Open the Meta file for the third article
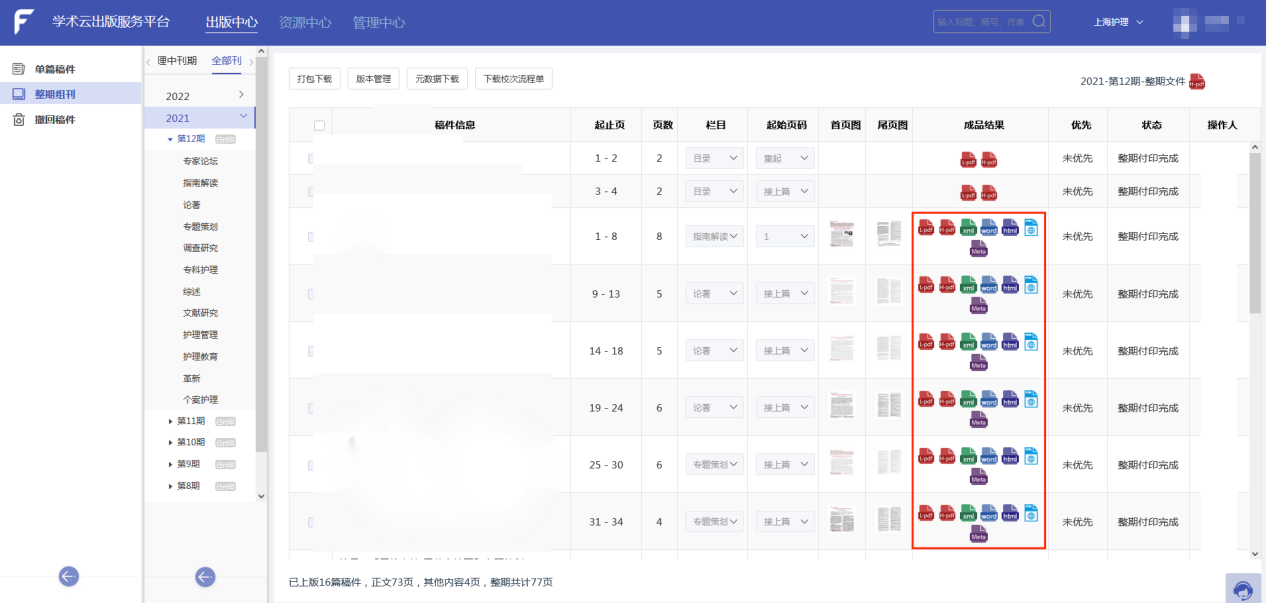This screenshot has width=1266, height=603. pyautogui.click(x=978, y=250)
